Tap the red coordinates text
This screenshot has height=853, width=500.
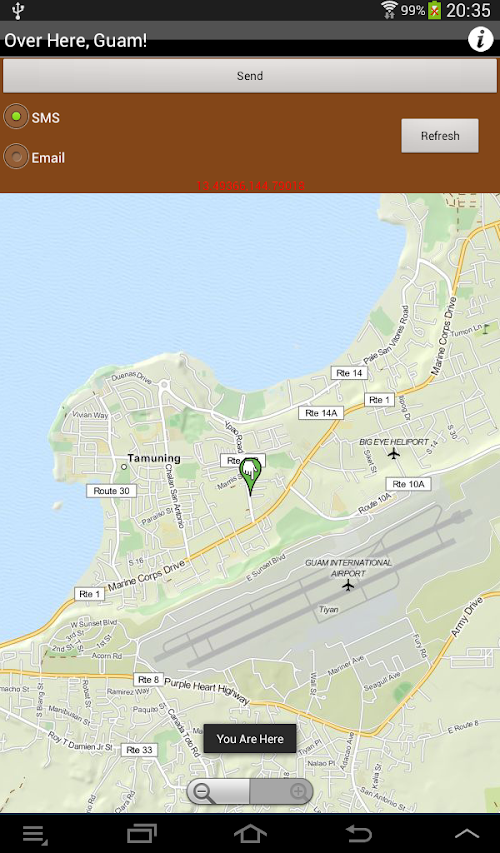[250, 186]
